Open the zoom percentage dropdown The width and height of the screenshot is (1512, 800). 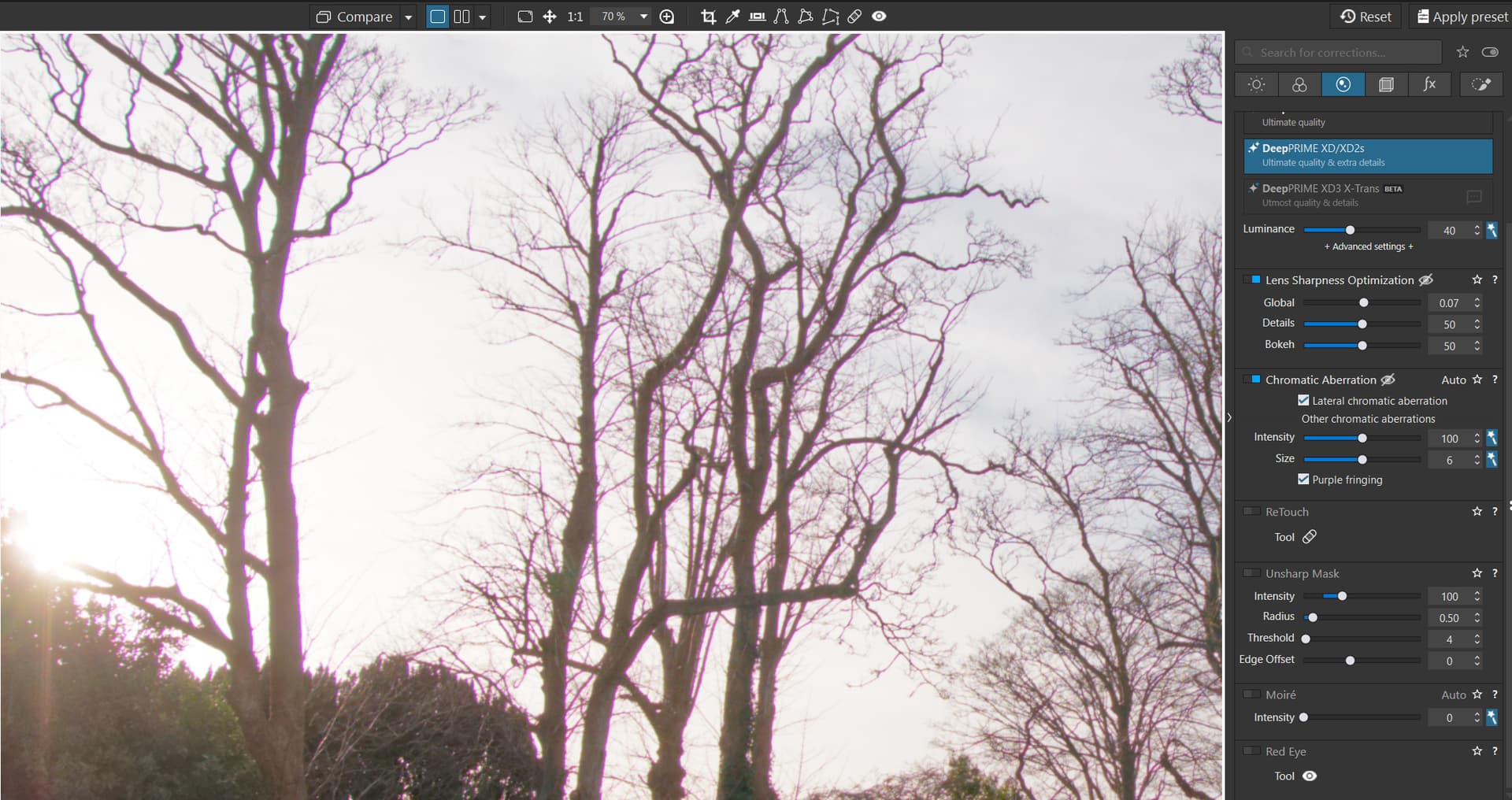coord(643,17)
